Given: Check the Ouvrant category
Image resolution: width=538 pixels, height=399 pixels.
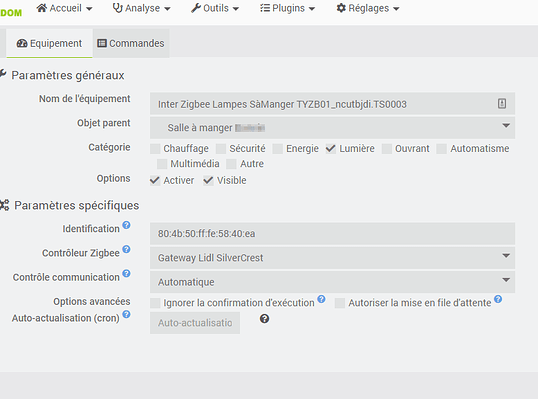Looking at the screenshot, I should coord(387,149).
